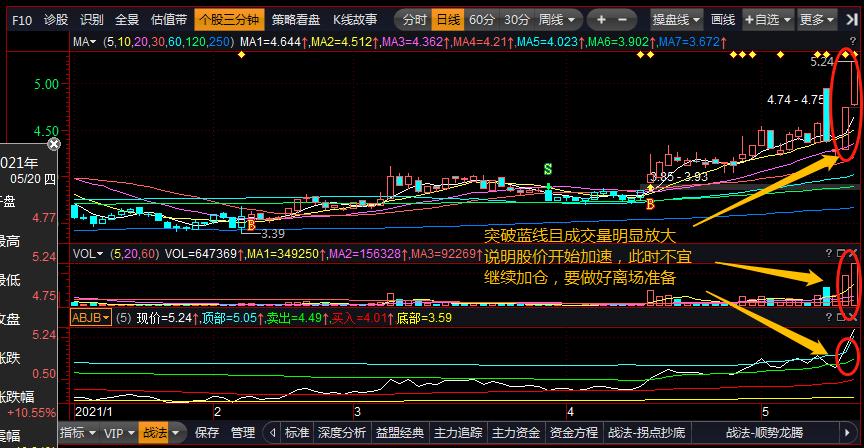This screenshot has width=864, height=448.
Task: Select the highlighted 个股三分钟 tab
Action: tap(229, 20)
